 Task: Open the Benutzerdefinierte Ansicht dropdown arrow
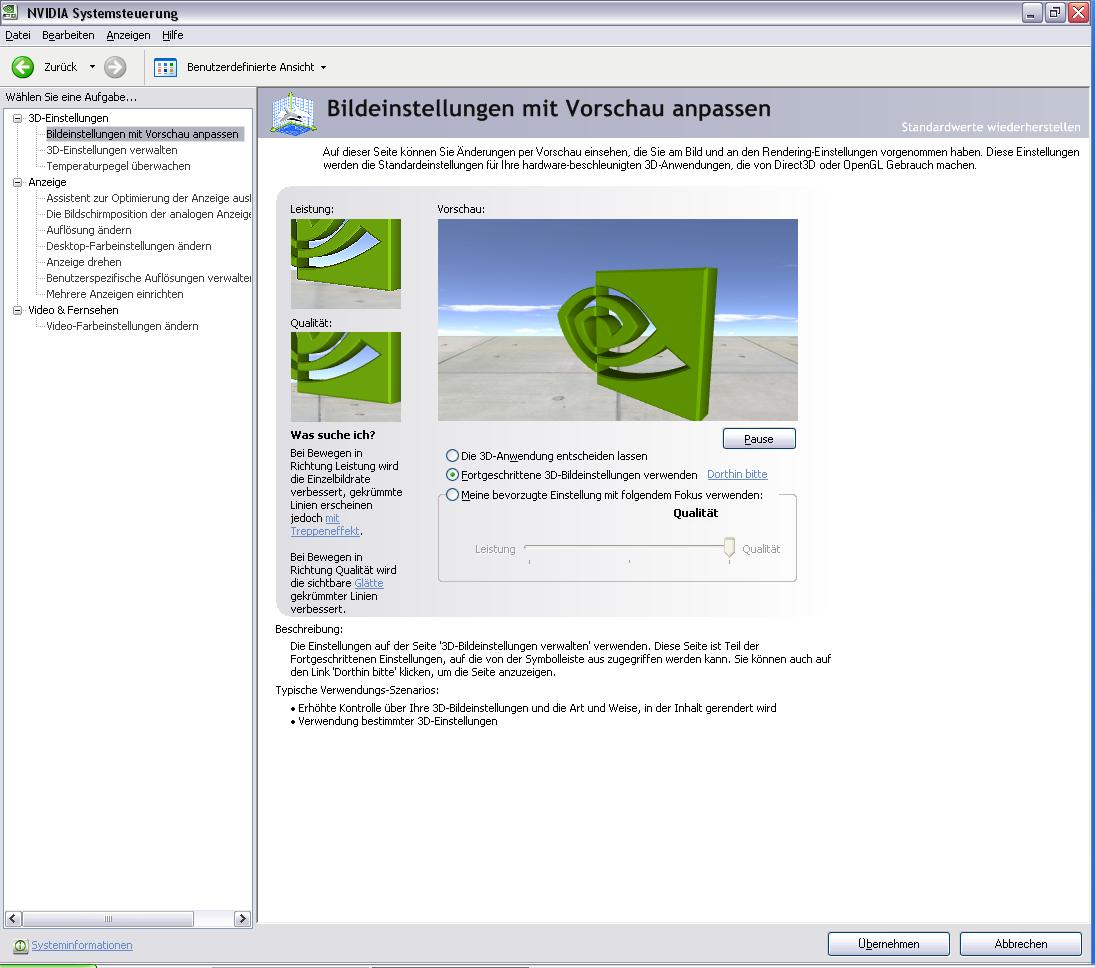(323, 68)
